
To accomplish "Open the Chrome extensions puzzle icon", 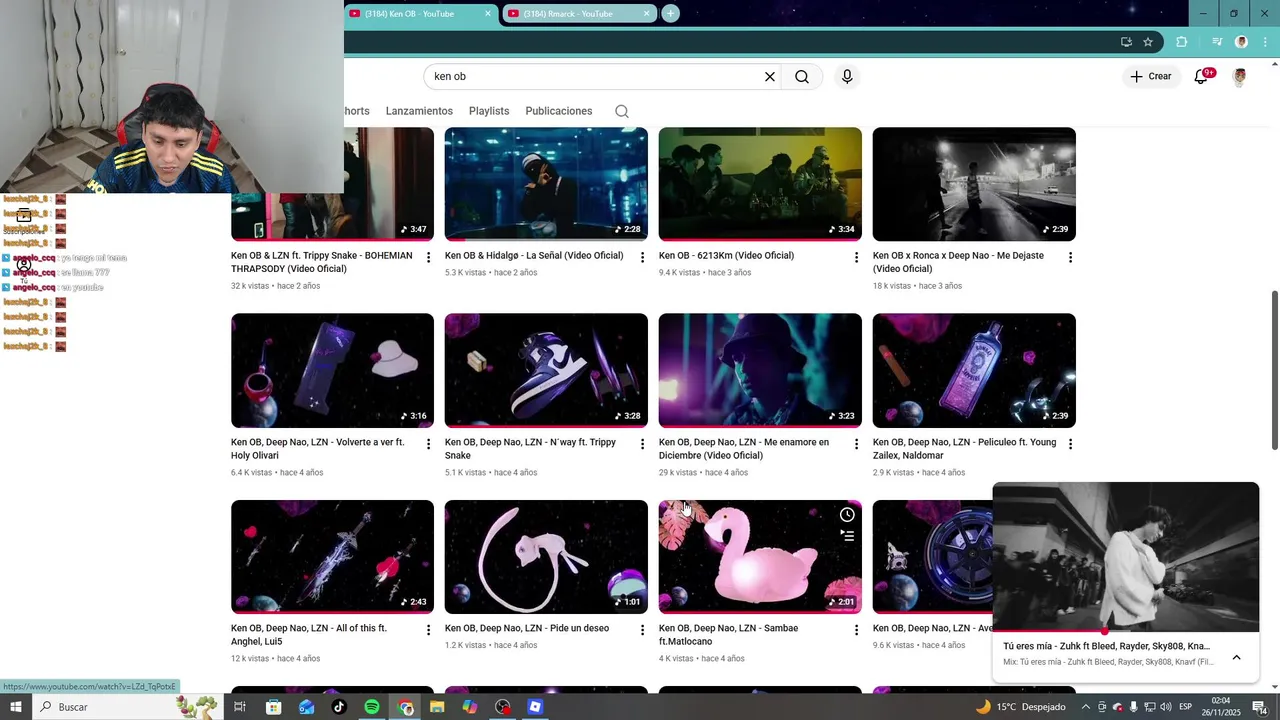I will pyautogui.click(x=1182, y=42).
